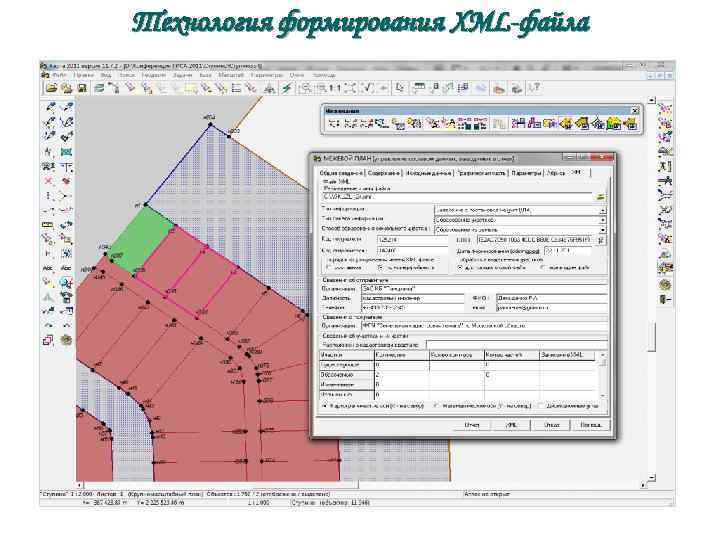Click the arrow cursor selection tool icon

[x=400, y=88]
